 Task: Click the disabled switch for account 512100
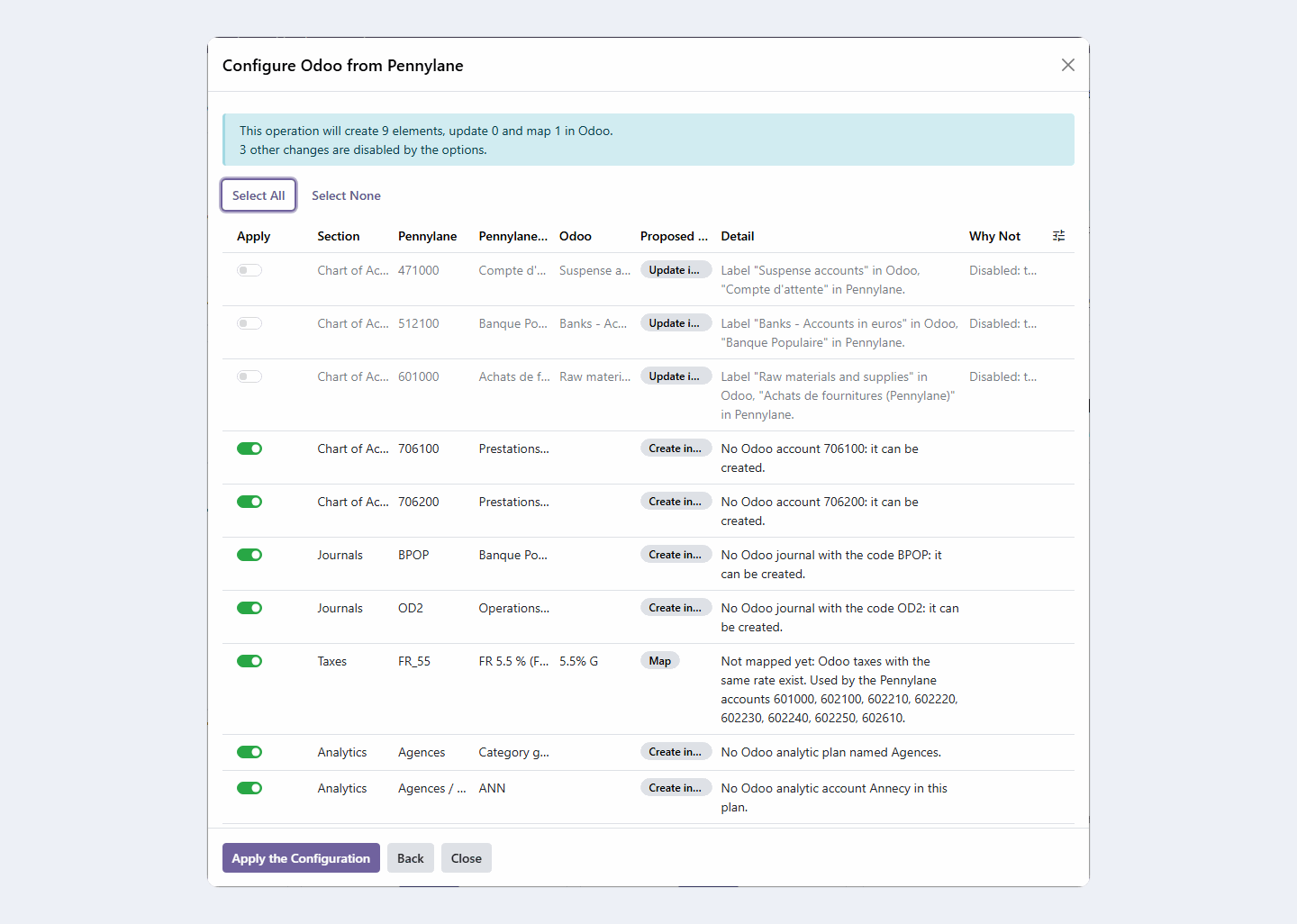tap(249, 323)
